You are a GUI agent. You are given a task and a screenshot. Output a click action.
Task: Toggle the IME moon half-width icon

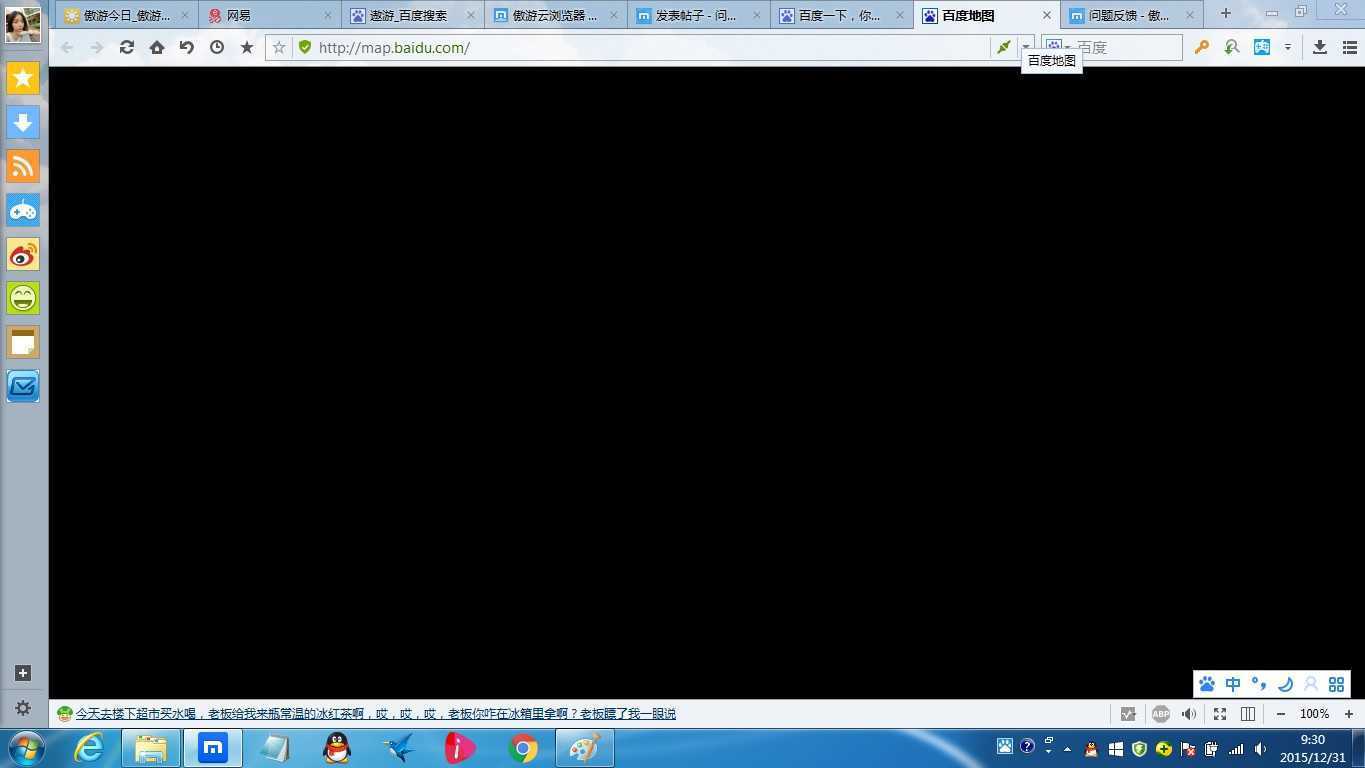click(1285, 684)
